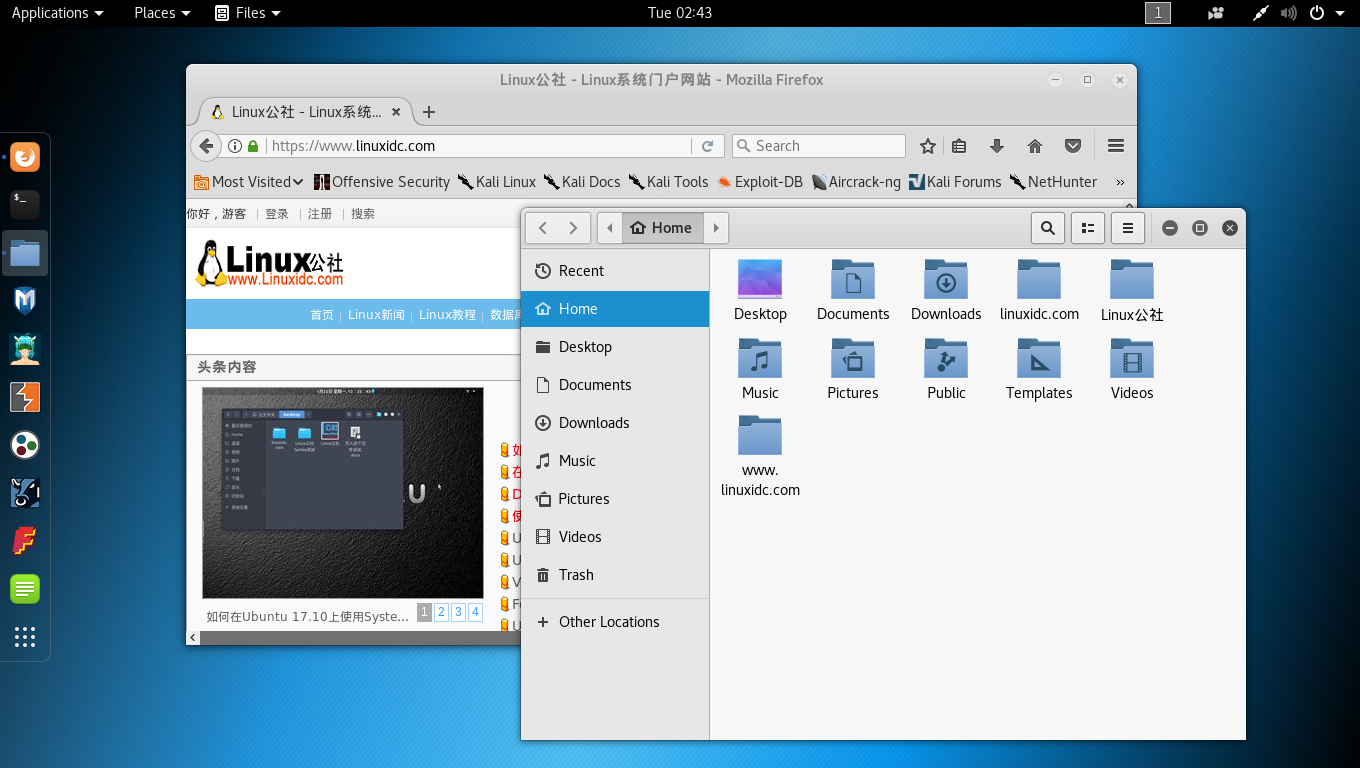This screenshot has width=1360, height=768.
Task: Open Kali Forums bookmark
Action: [954, 182]
